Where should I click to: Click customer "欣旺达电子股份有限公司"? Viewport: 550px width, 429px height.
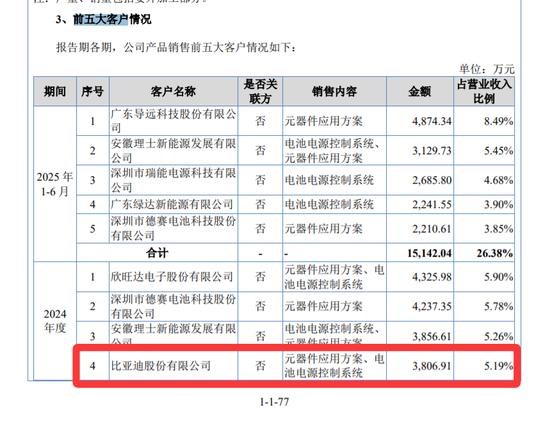click(172, 277)
